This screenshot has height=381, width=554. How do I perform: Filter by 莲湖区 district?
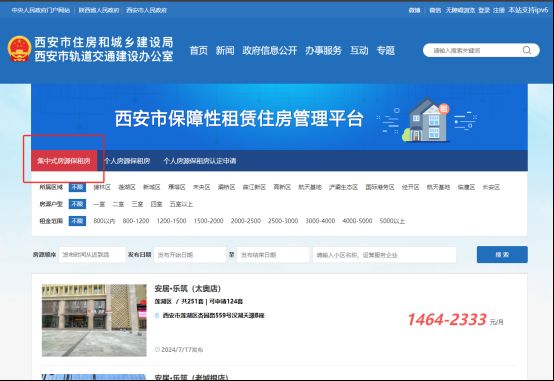[127, 187]
